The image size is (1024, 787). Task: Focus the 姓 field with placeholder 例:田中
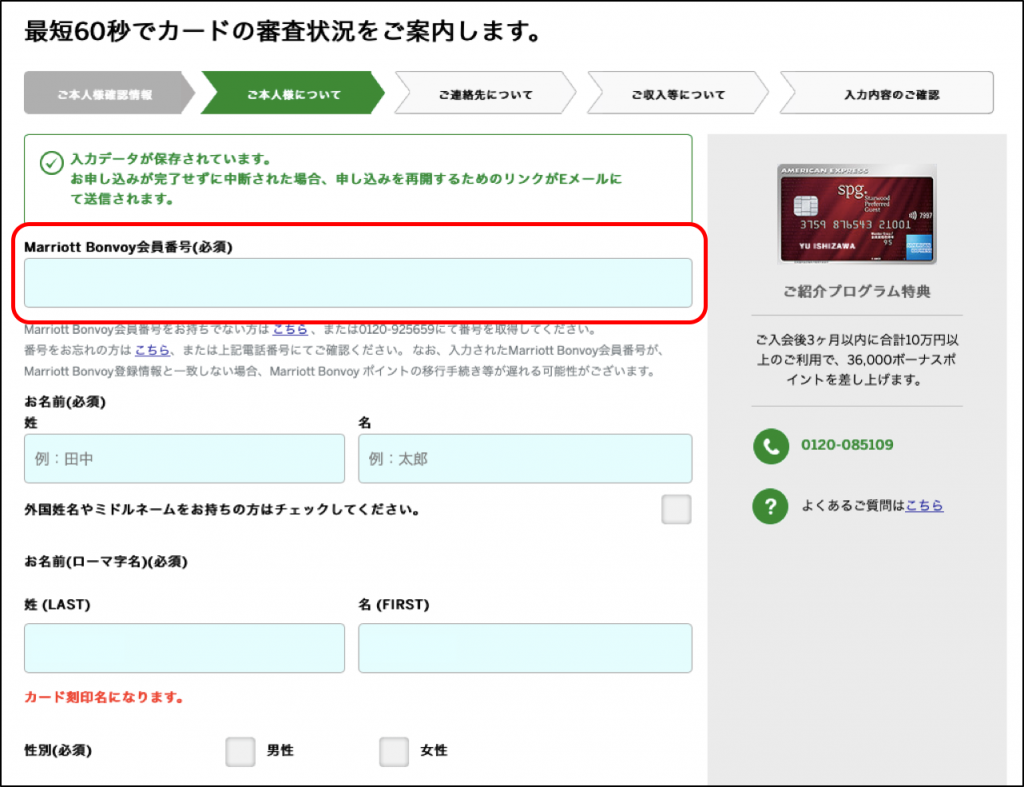(x=184, y=458)
